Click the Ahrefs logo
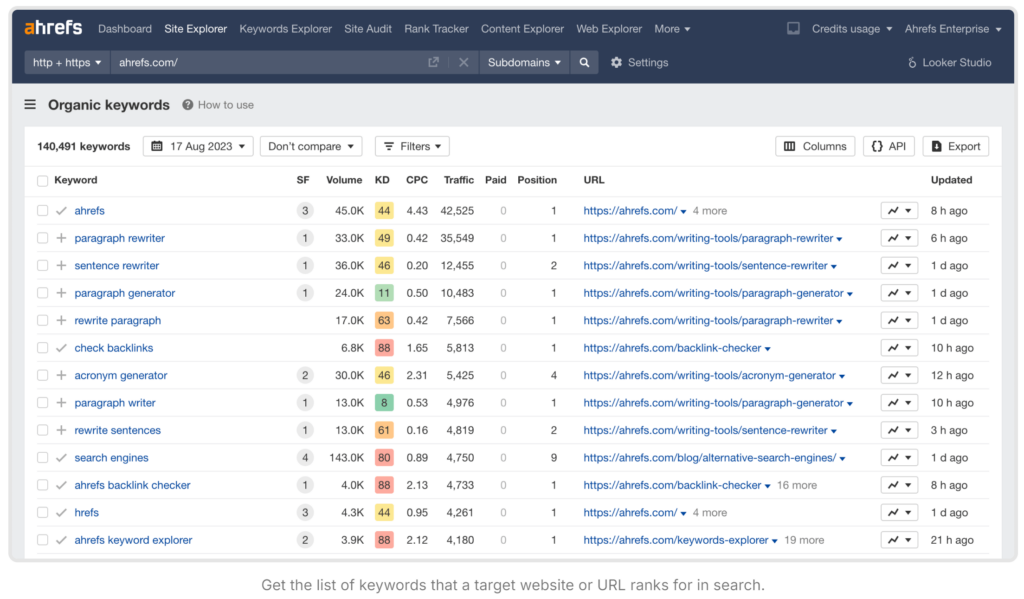1024x599 pixels. tap(53, 27)
